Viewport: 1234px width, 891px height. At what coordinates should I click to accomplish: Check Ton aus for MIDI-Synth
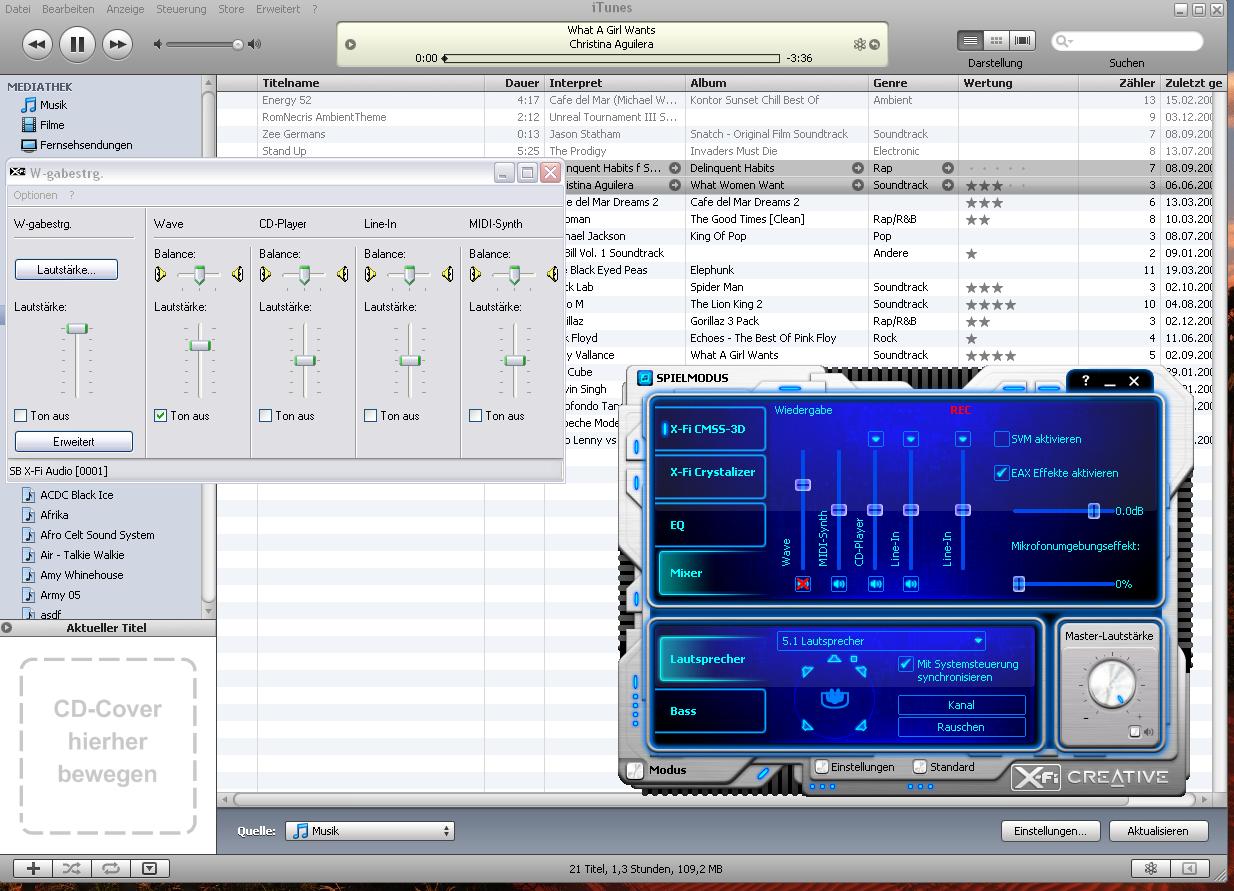click(x=476, y=416)
